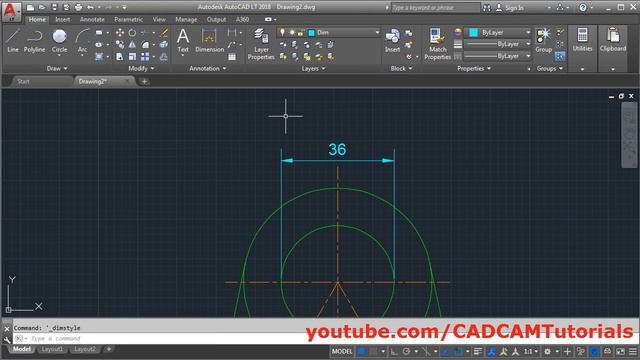Open the linetype ByLayer dropdown
Viewport: 640px width, 360px height.
528,56
